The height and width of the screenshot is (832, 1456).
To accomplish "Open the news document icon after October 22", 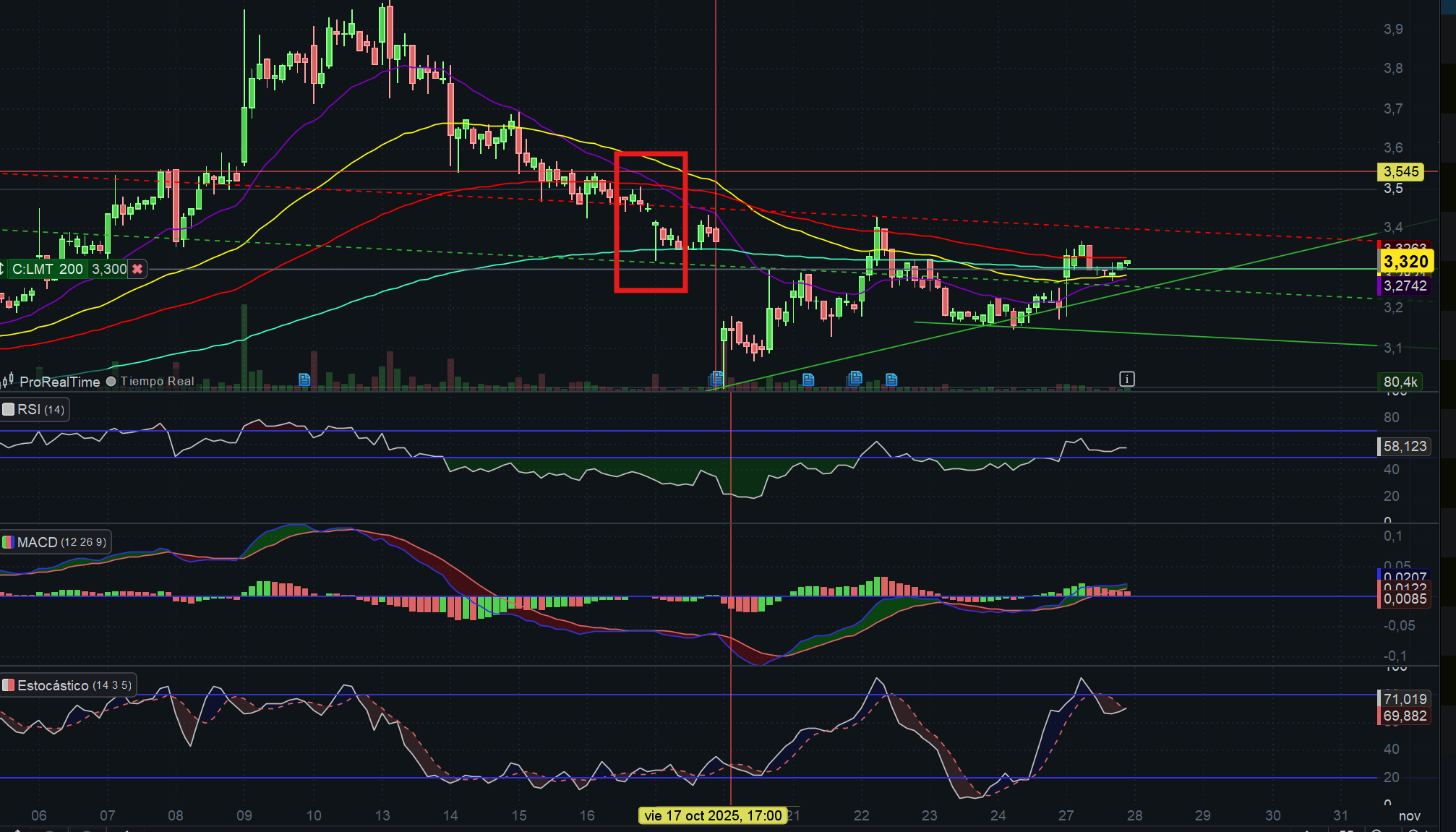I will pyautogui.click(x=891, y=379).
